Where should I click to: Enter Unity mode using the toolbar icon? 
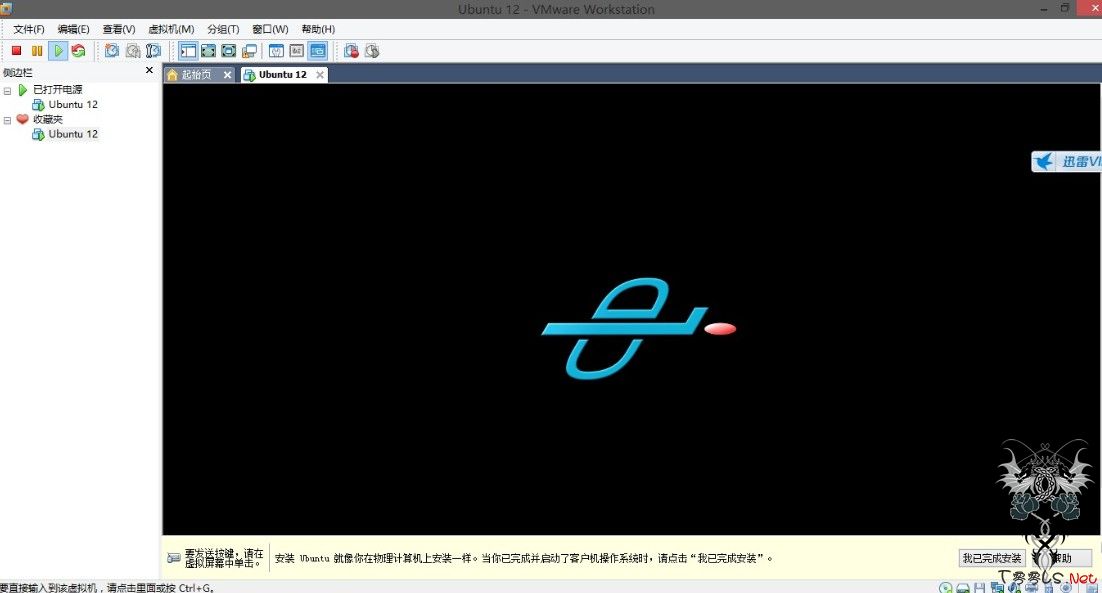249,51
